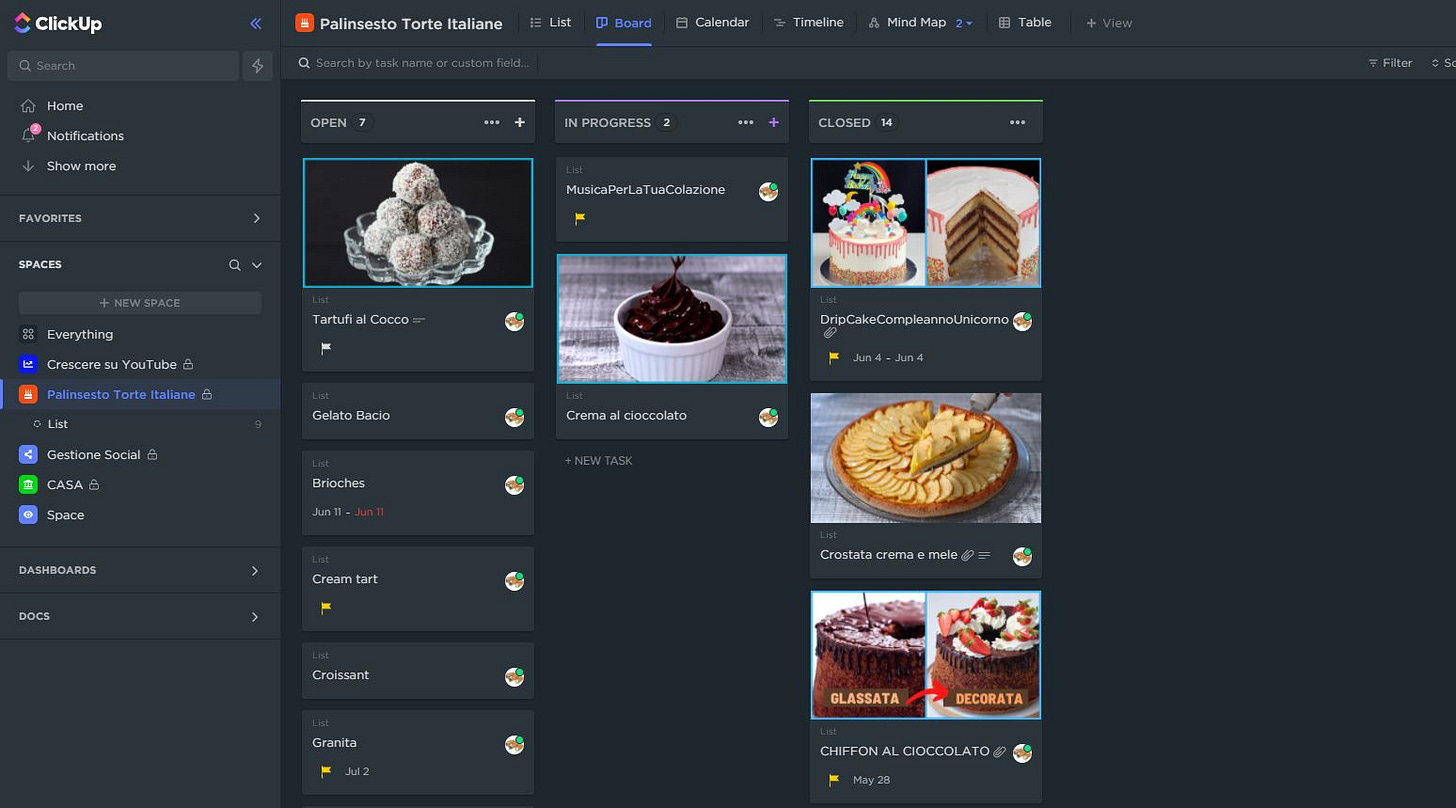1456x808 pixels.
Task: Click assignee avatar on Brioches card
Action: (514, 485)
